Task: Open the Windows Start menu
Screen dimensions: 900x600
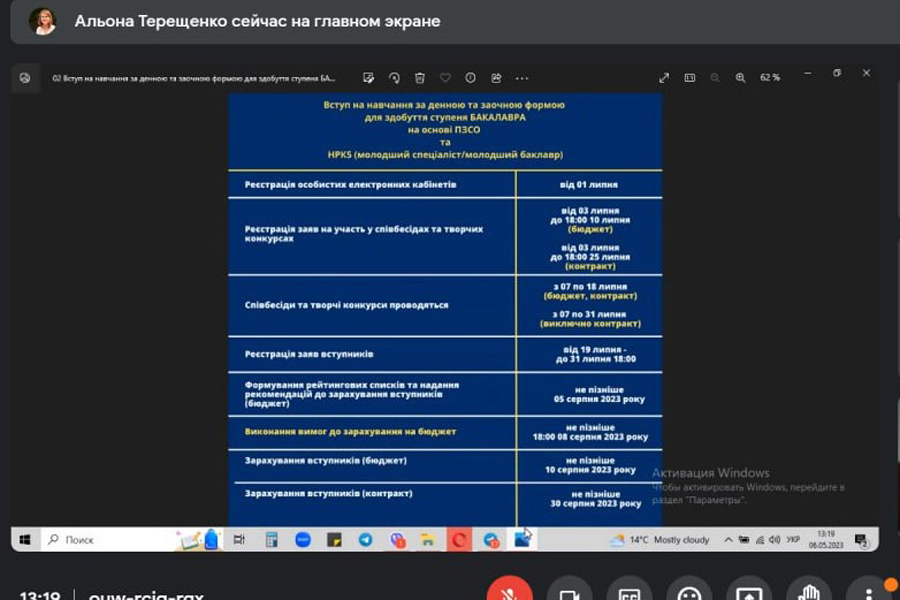Action: click(x=25, y=540)
